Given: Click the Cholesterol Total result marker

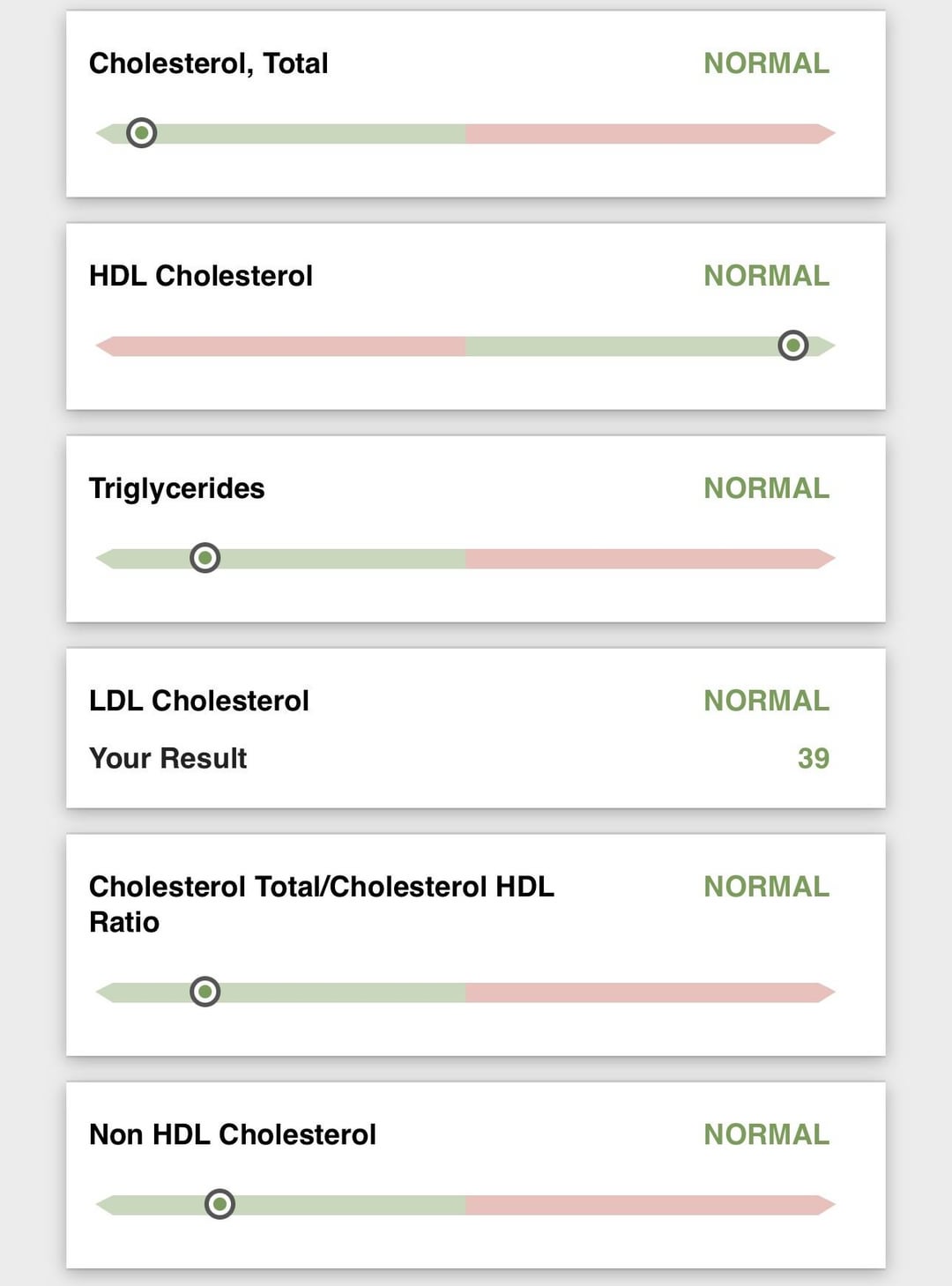Looking at the screenshot, I should coord(141,133).
